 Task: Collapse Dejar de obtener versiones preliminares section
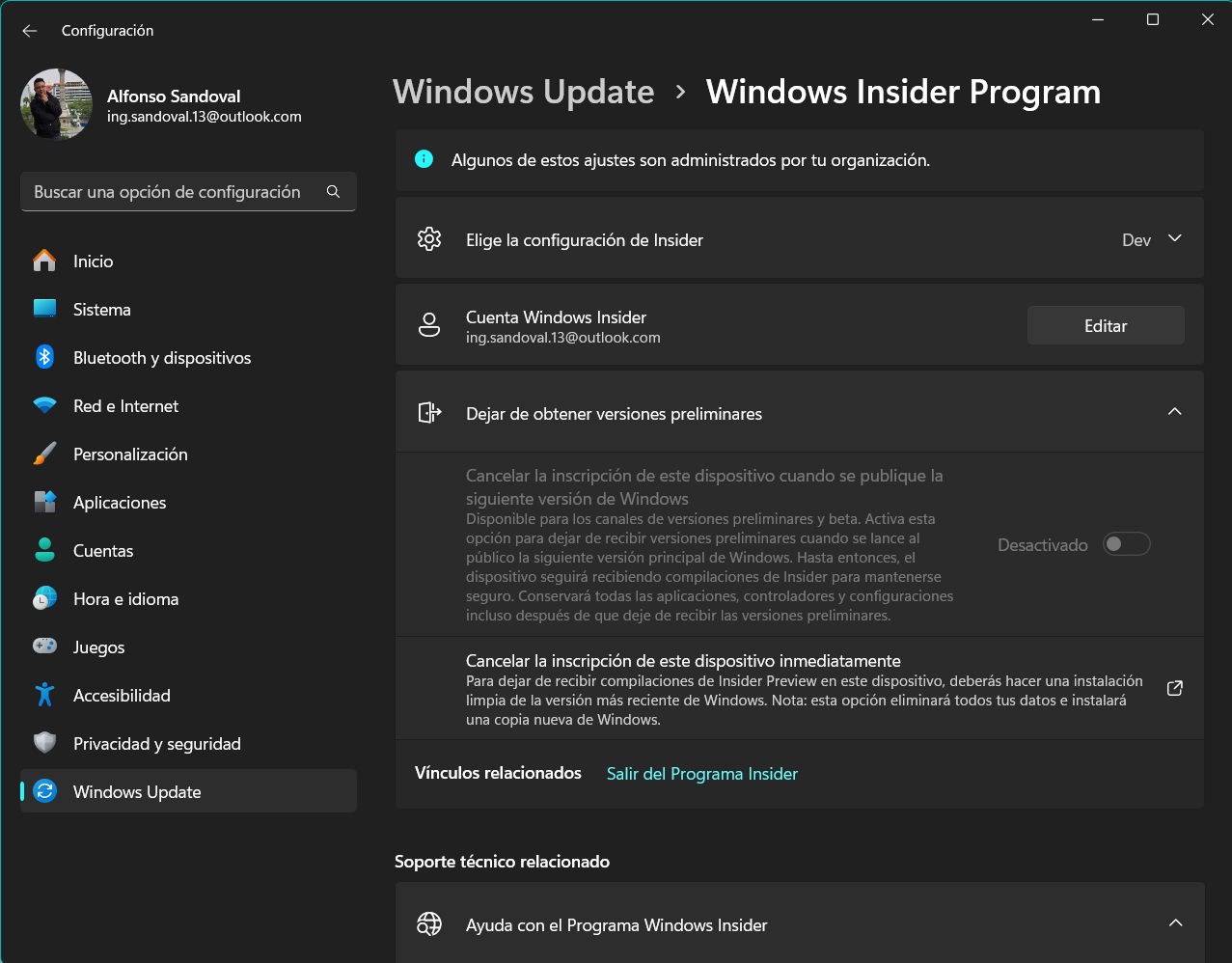click(1174, 411)
